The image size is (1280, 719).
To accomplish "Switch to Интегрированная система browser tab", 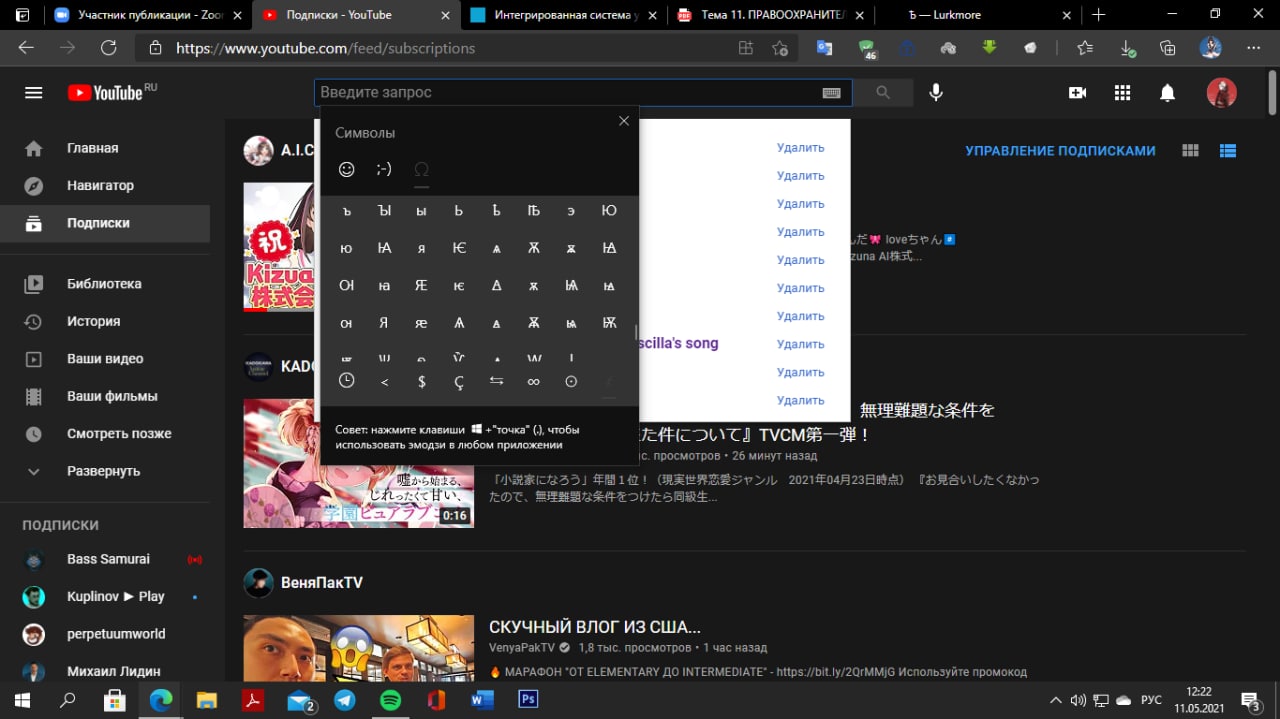I will pyautogui.click(x=565, y=15).
